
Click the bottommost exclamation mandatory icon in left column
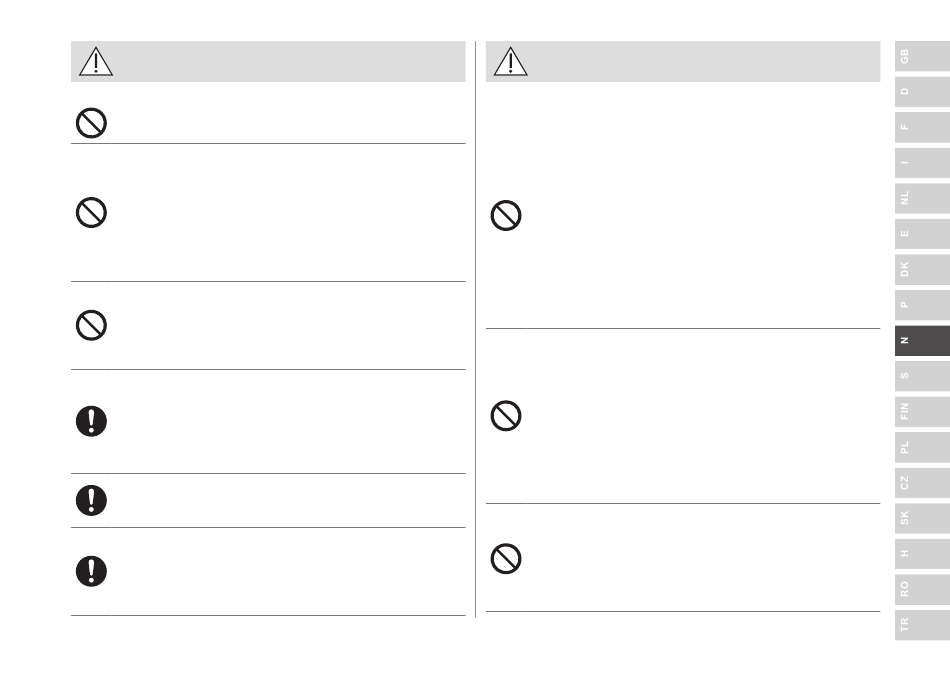(91, 571)
